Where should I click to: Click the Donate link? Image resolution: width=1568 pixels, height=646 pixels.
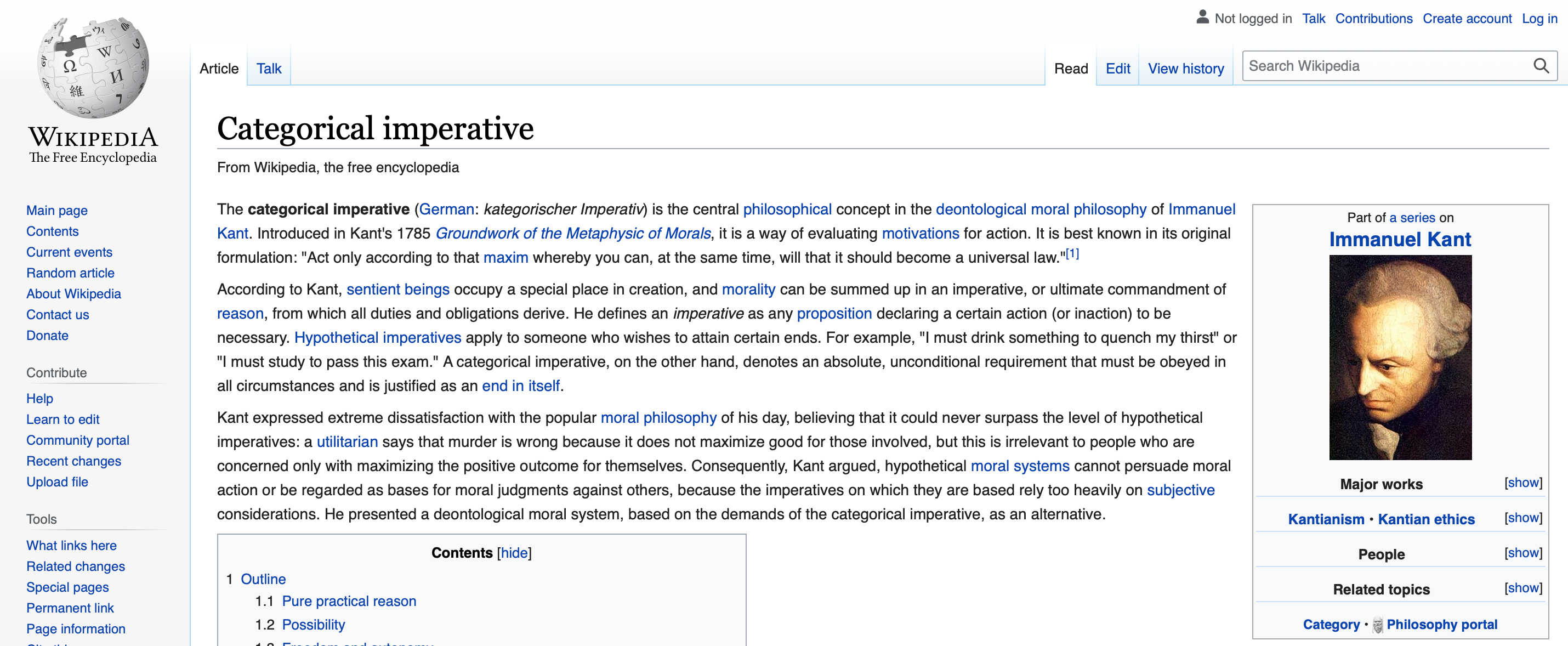click(47, 336)
